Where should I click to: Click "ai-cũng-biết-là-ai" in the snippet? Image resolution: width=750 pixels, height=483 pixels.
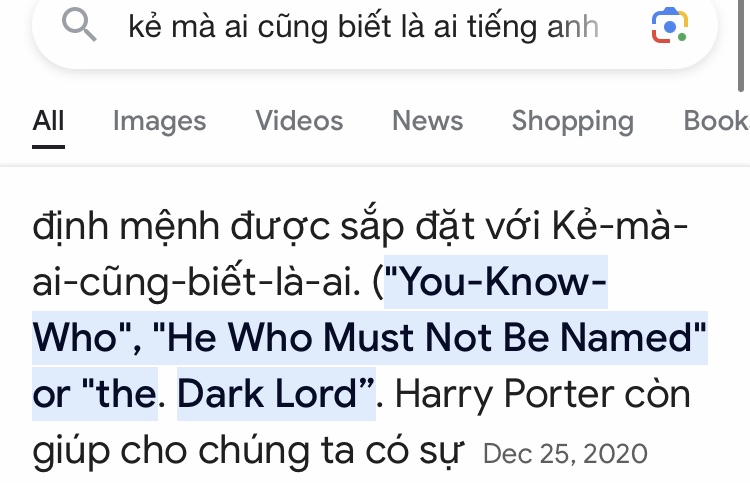pos(196,282)
